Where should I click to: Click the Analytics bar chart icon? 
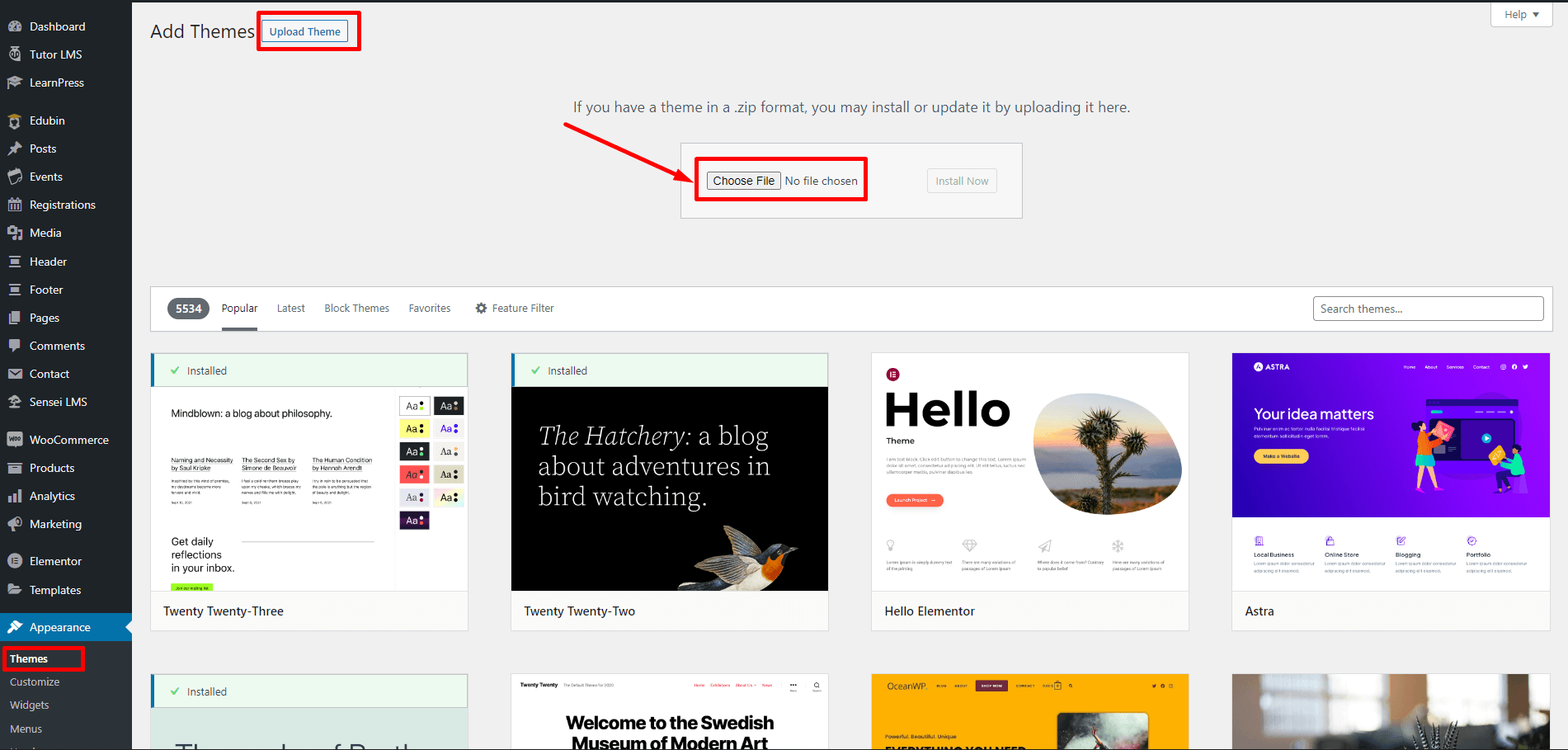[x=15, y=496]
